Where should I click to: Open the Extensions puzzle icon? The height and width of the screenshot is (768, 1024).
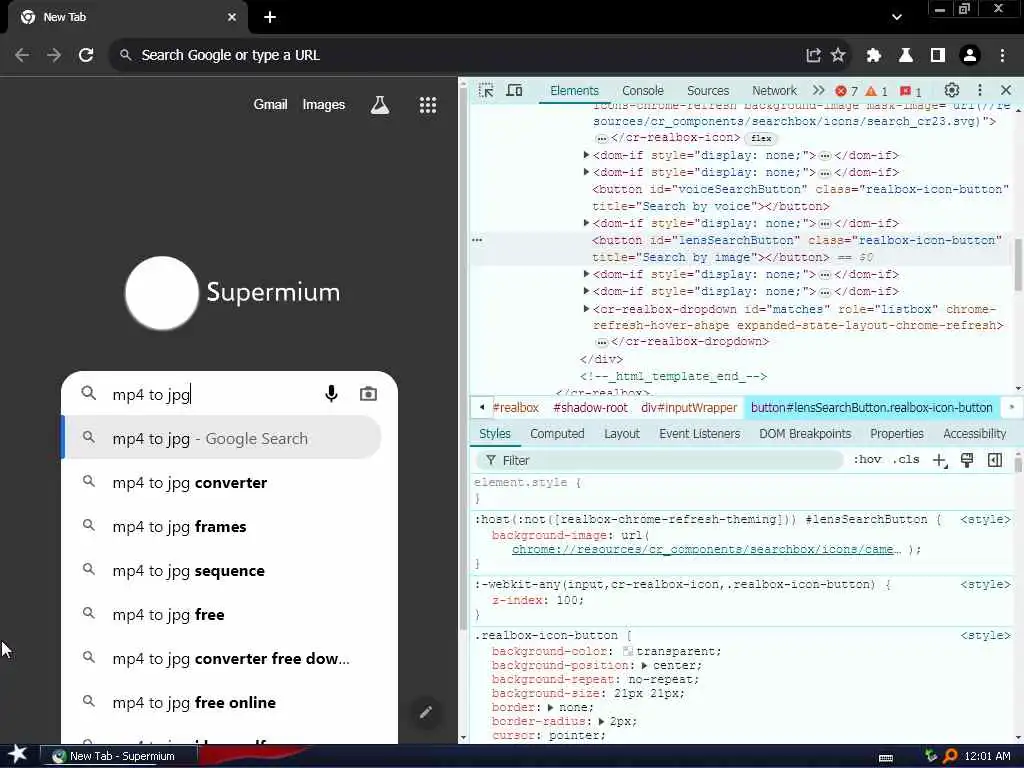click(x=874, y=56)
